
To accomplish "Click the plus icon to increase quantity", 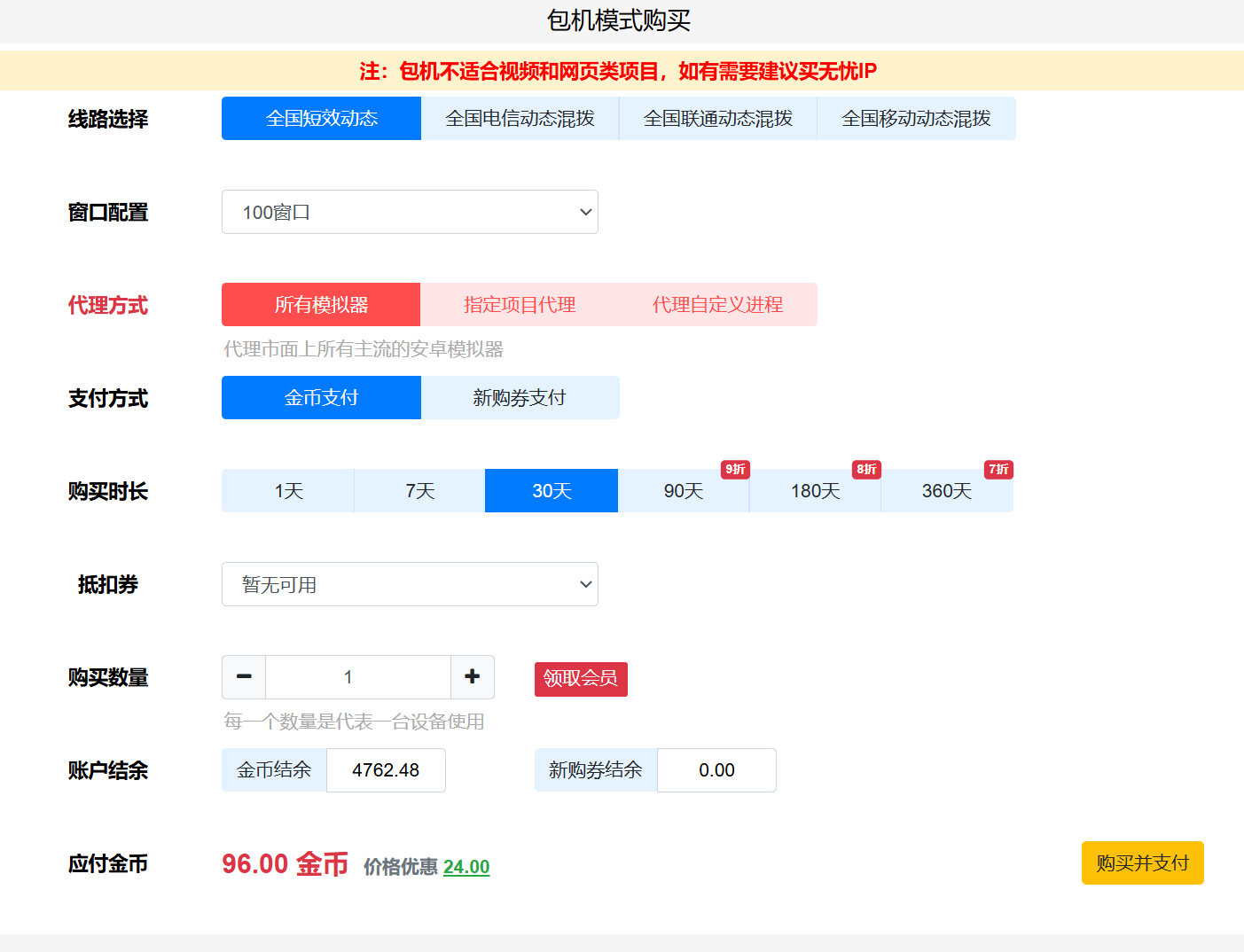I will coord(473,677).
